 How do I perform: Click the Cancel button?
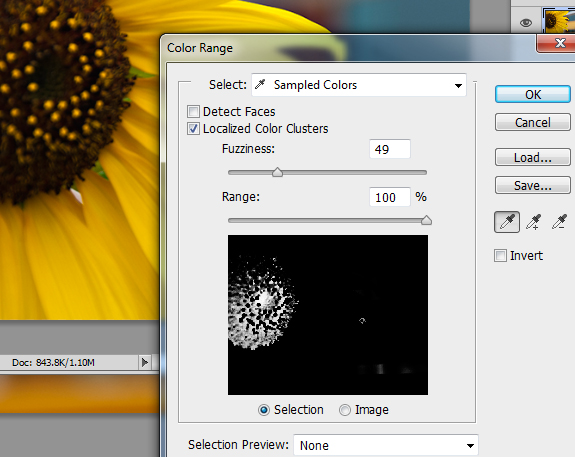coord(533,122)
